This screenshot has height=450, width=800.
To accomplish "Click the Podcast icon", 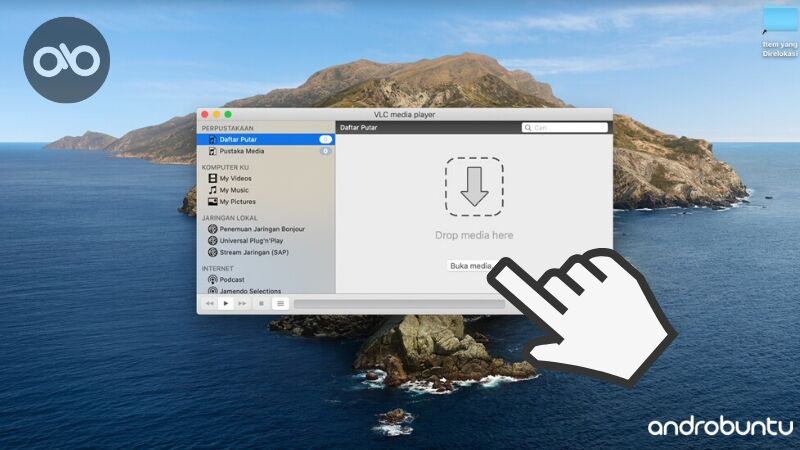I will pos(213,280).
